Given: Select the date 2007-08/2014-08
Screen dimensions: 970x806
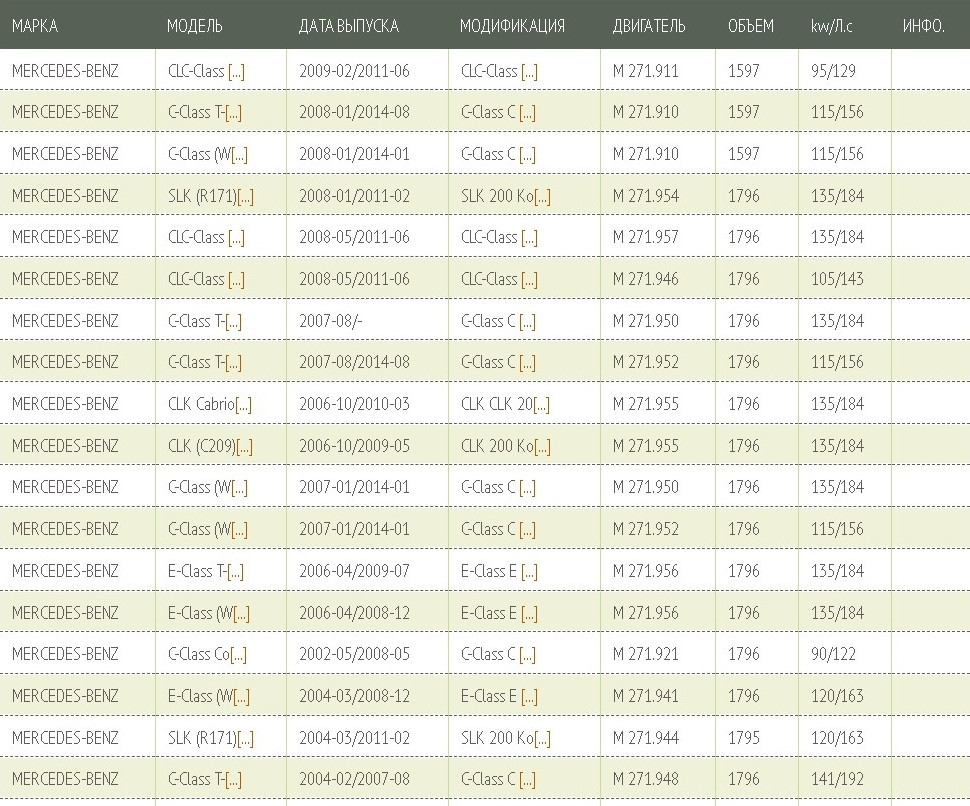Looking at the screenshot, I should click(x=354, y=362).
